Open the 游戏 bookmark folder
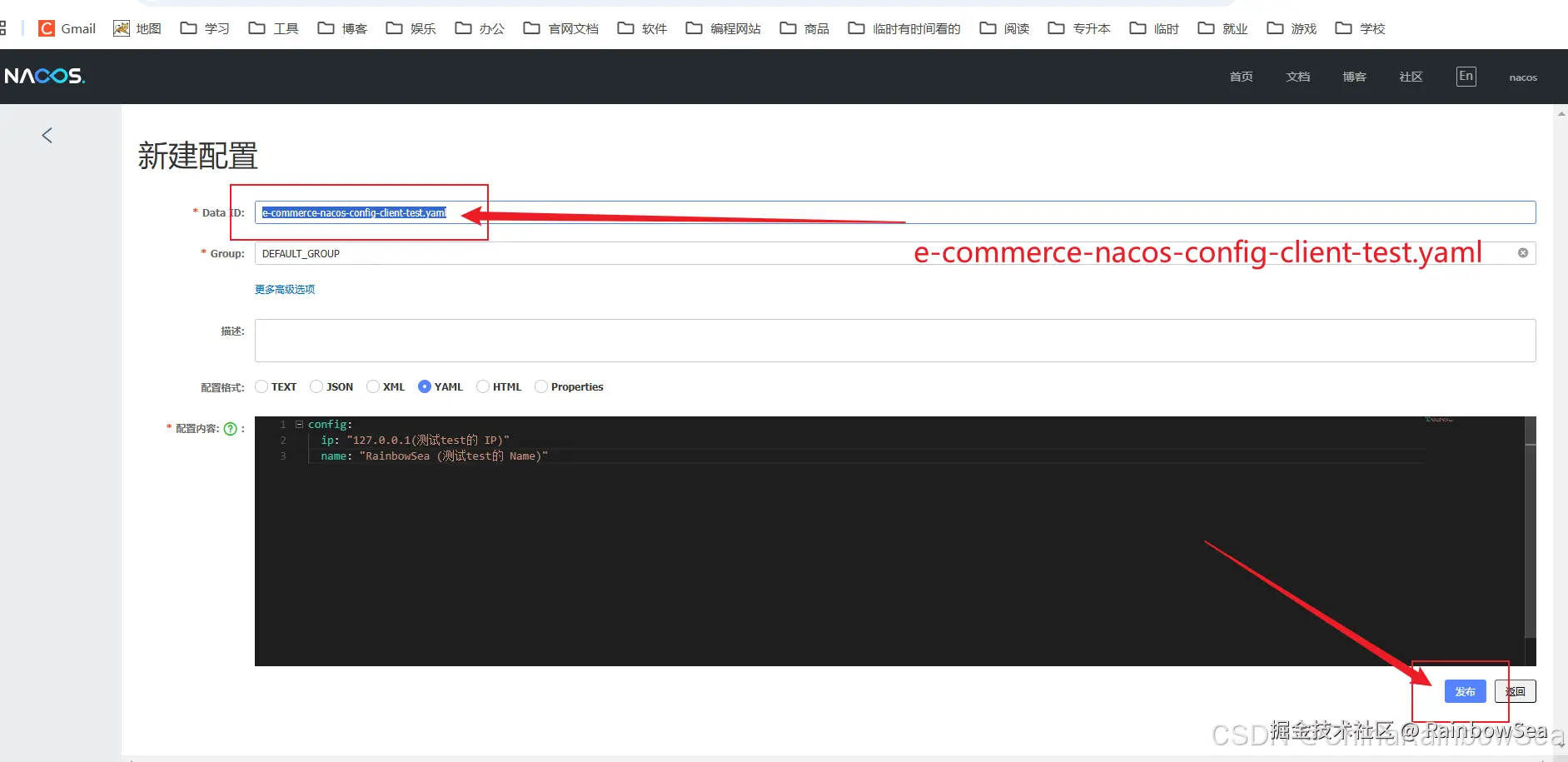Image resolution: width=1568 pixels, height=762 pixels. tap(1292, 28)
